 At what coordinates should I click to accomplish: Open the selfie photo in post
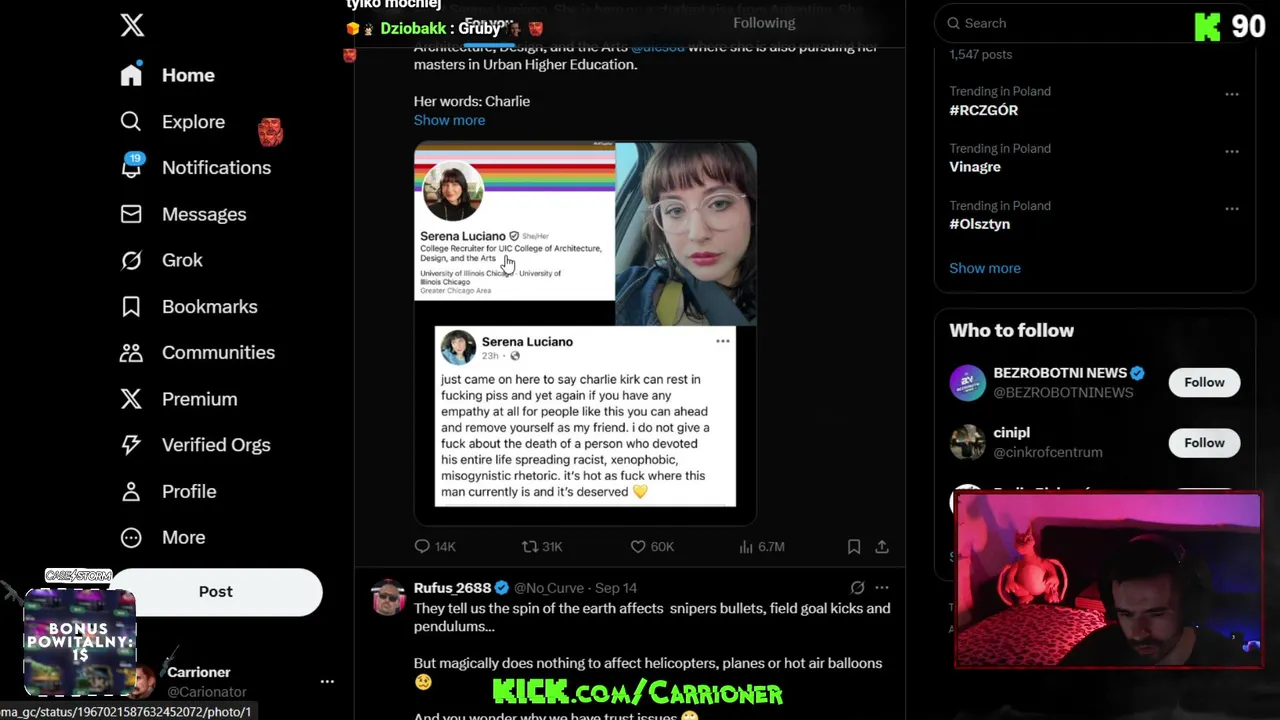[686, 234]
